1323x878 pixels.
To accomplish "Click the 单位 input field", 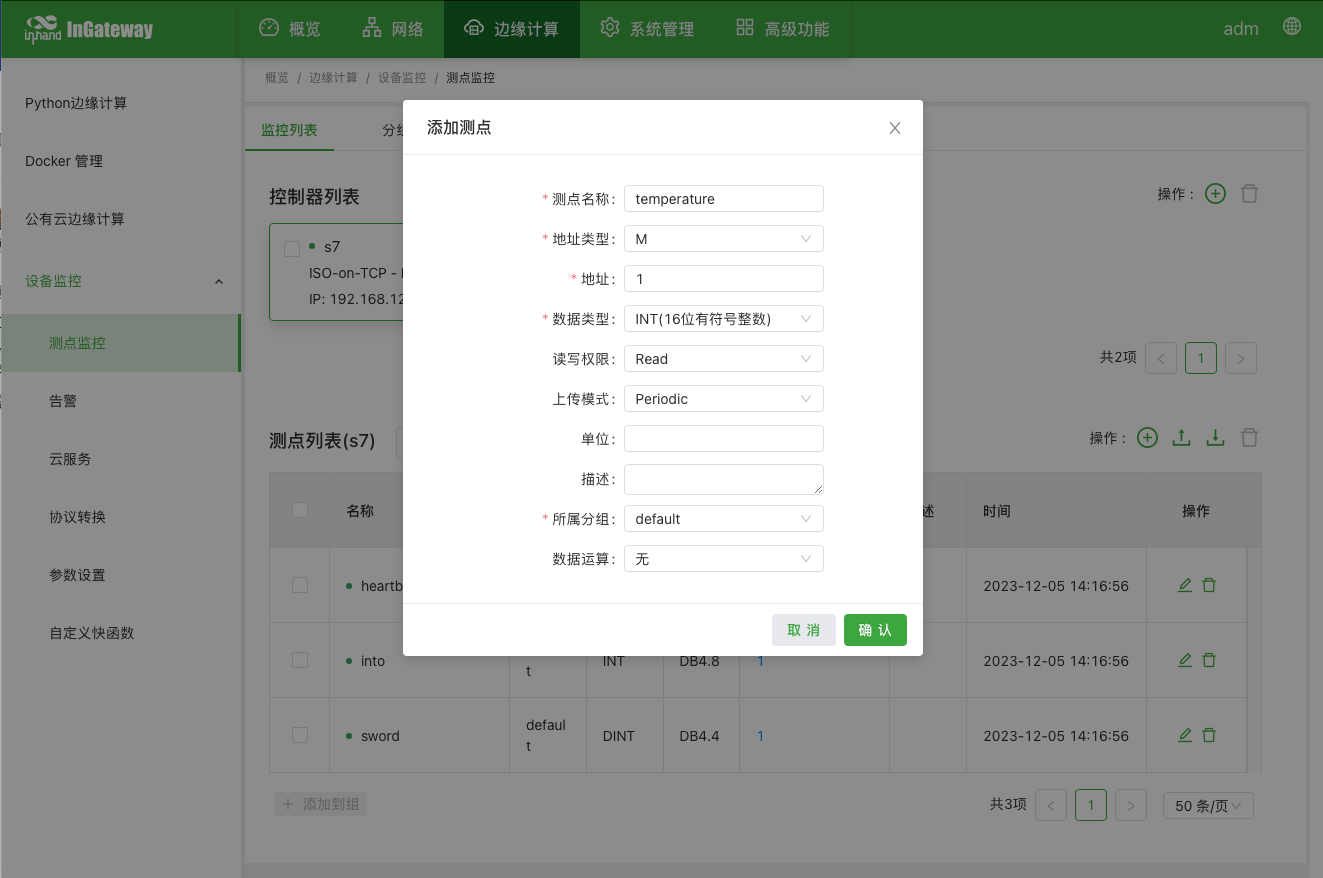I will (723, 439).
